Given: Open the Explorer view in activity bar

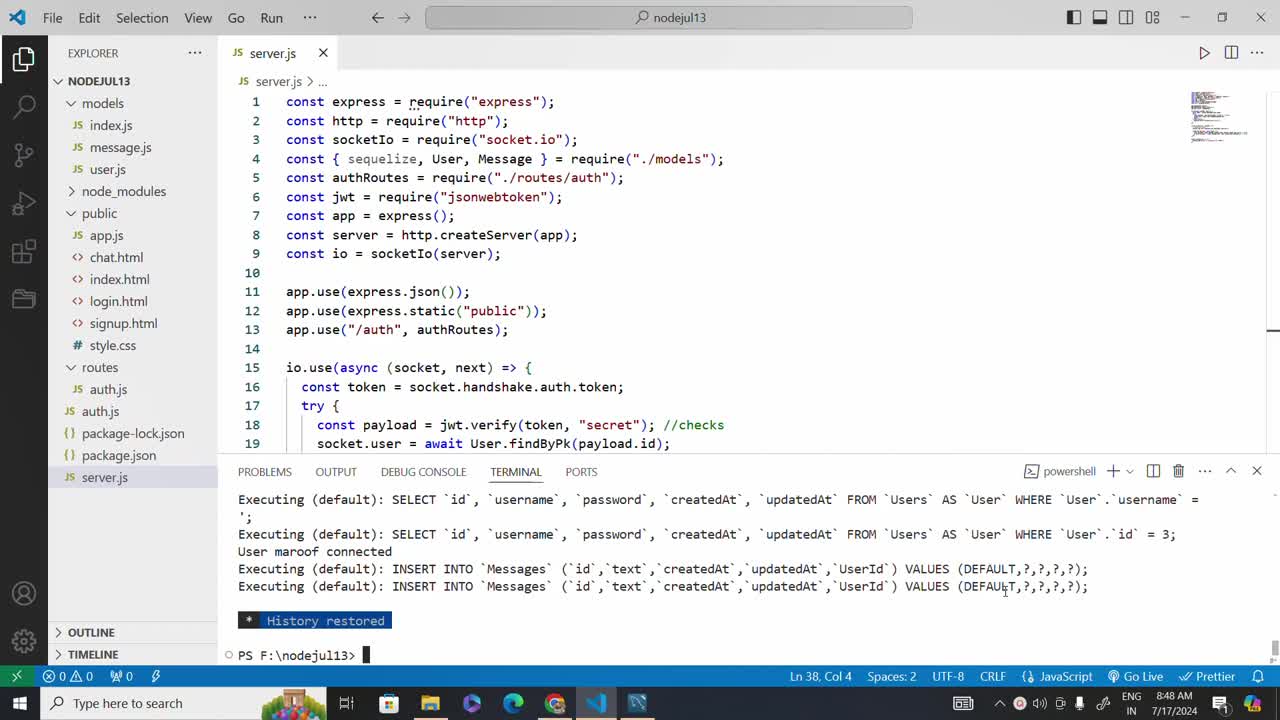Looking at the screenshot, I should (24, 60).
